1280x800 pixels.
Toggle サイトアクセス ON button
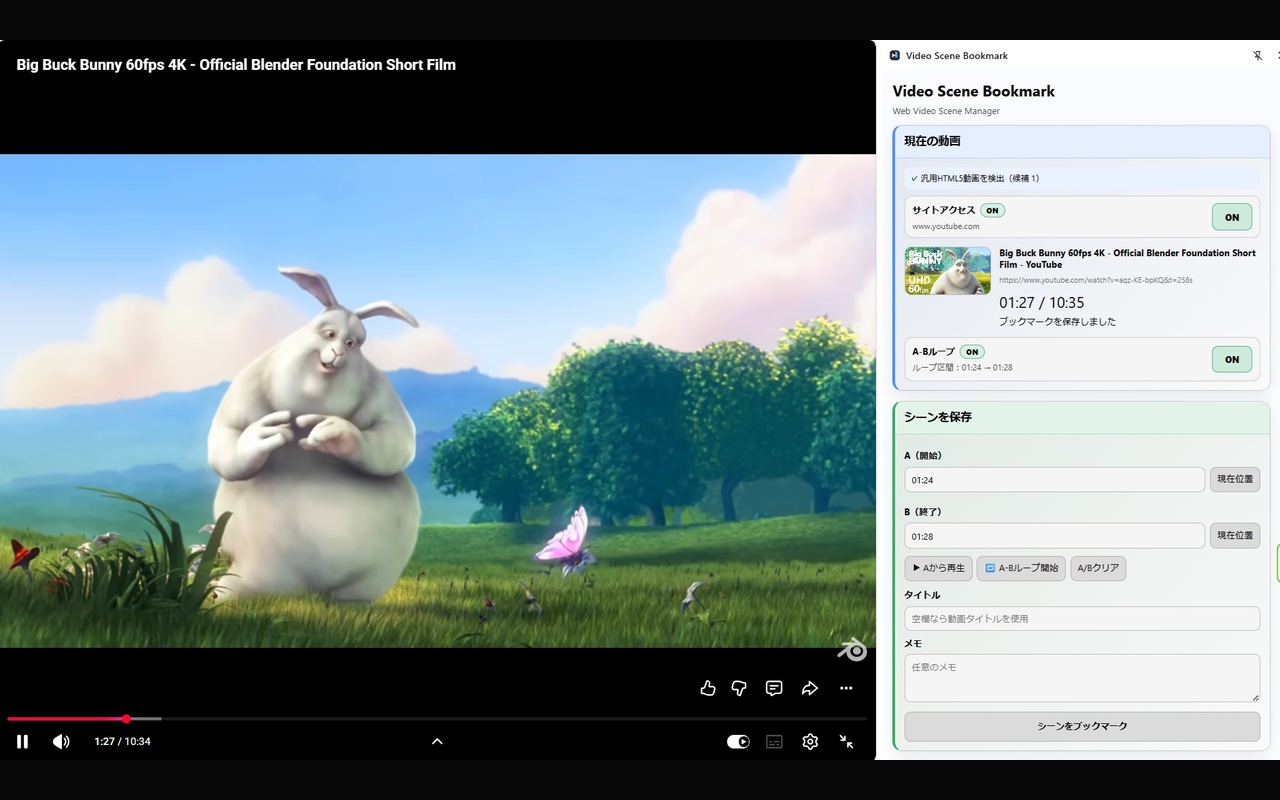pyautogui.click(x=1232, y=217)
